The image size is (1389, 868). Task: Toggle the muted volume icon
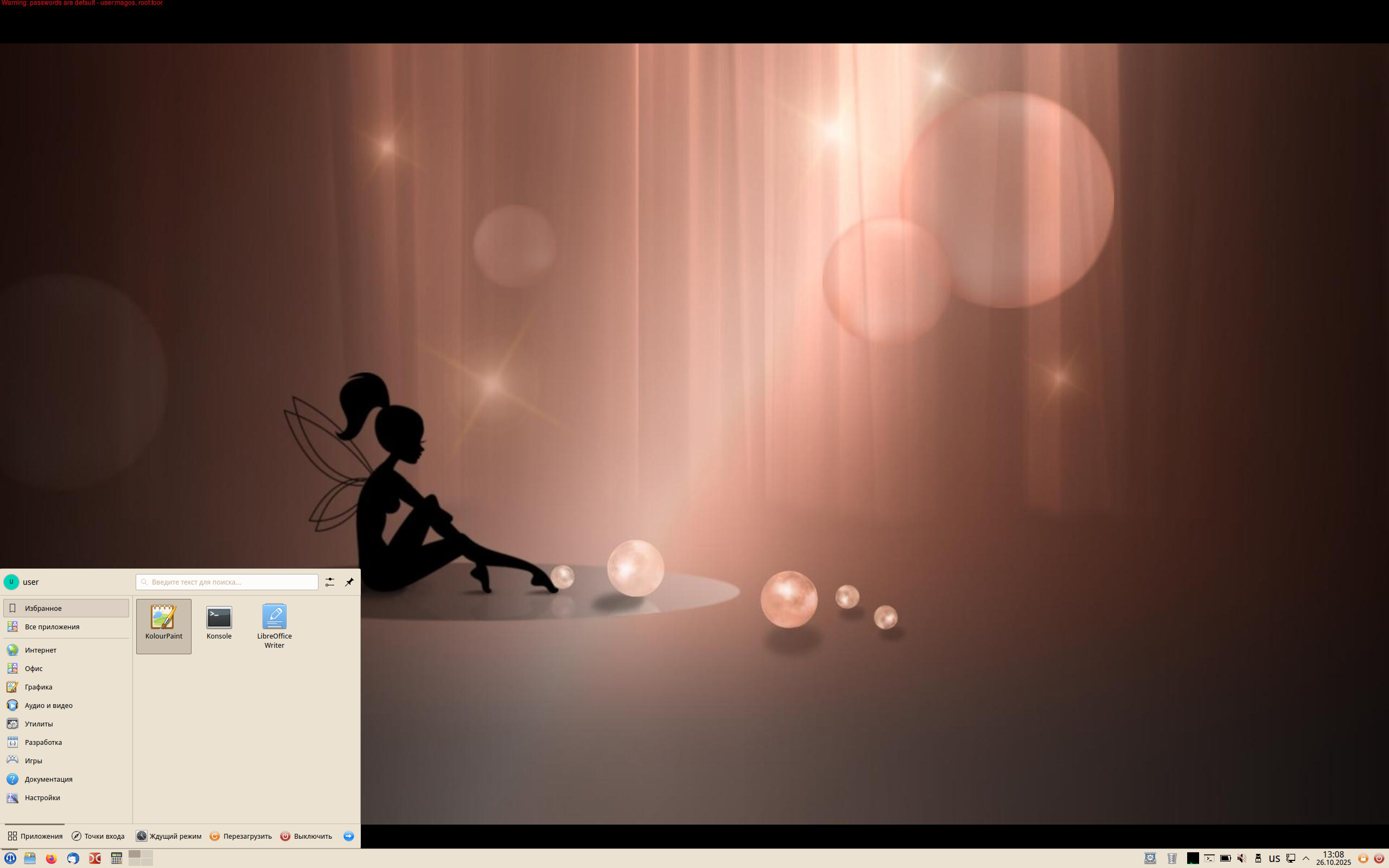coord(1242,858)
